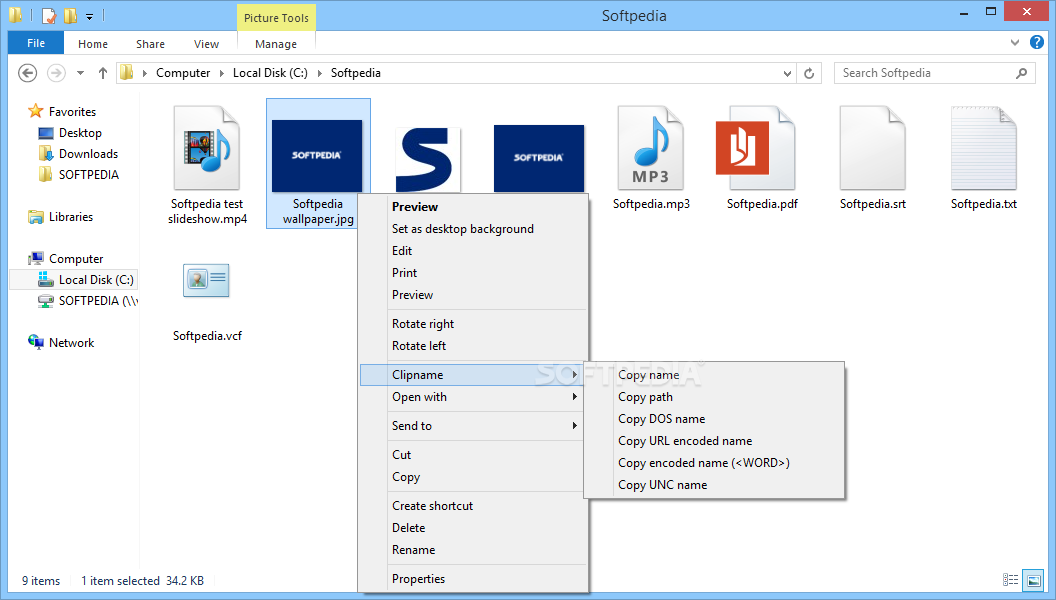
Task: Select Copy encoded name (<WORD>)
Action: pos(704,463)
